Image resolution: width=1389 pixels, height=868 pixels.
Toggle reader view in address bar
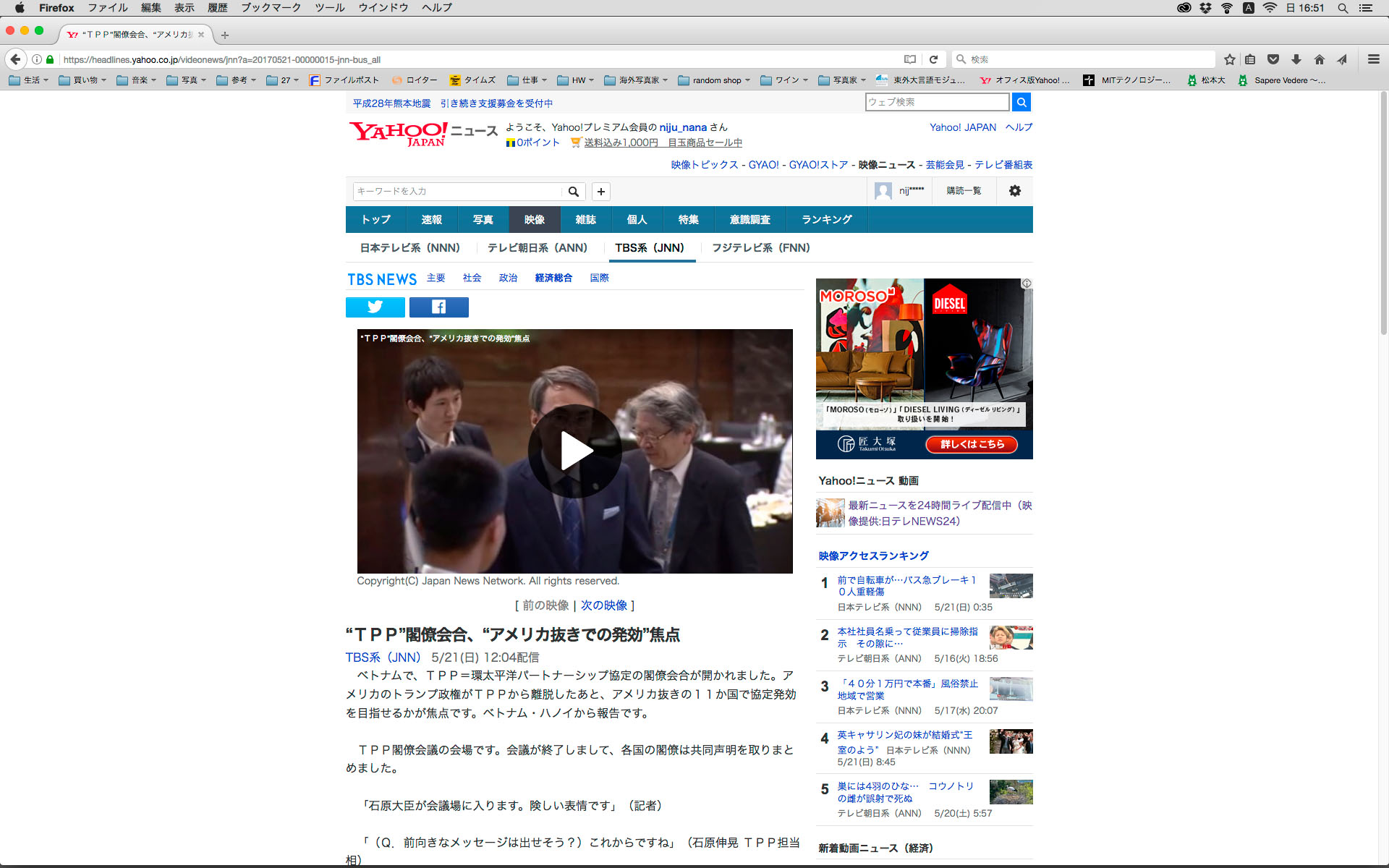(x=910, y=59)
